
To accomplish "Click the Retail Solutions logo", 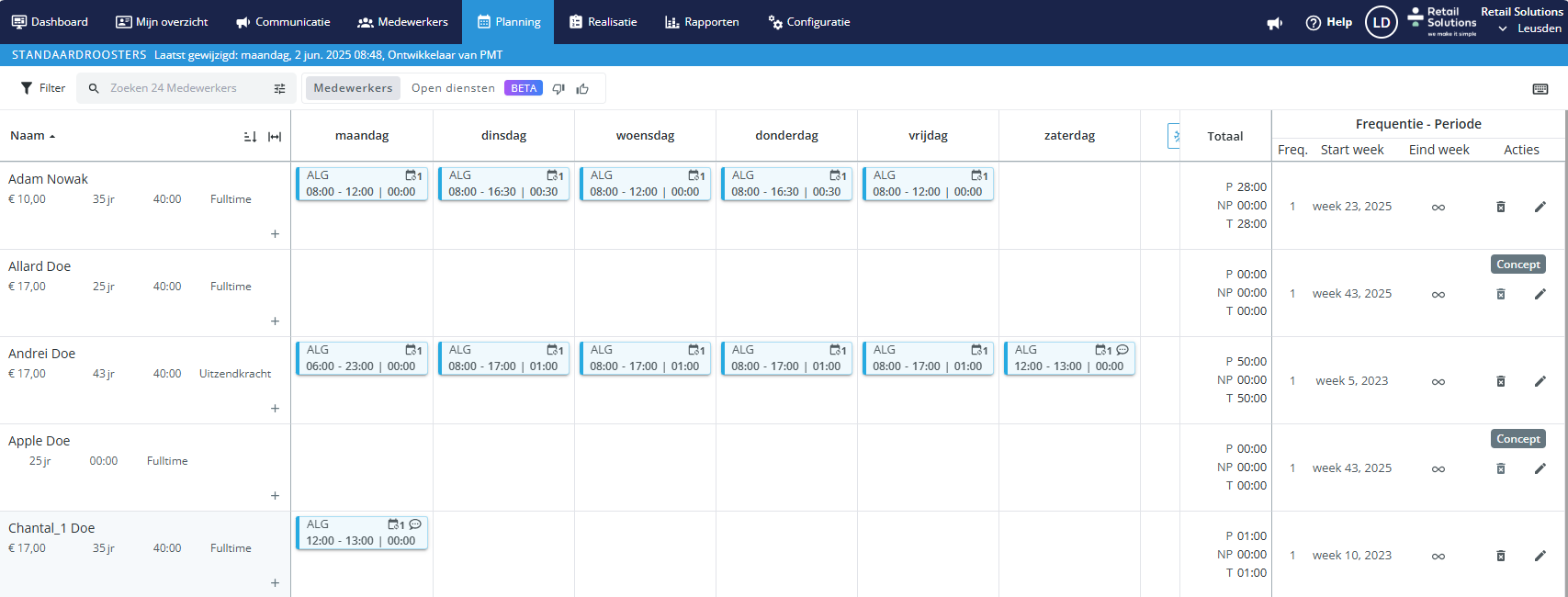I will (1442, 21).
